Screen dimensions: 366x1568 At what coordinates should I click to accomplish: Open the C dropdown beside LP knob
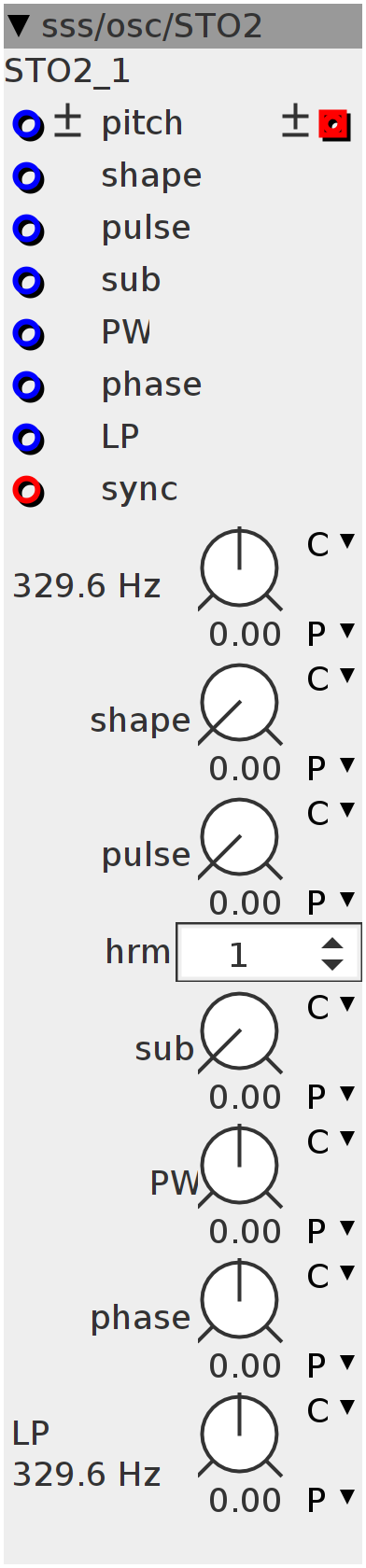point(331,1410)
